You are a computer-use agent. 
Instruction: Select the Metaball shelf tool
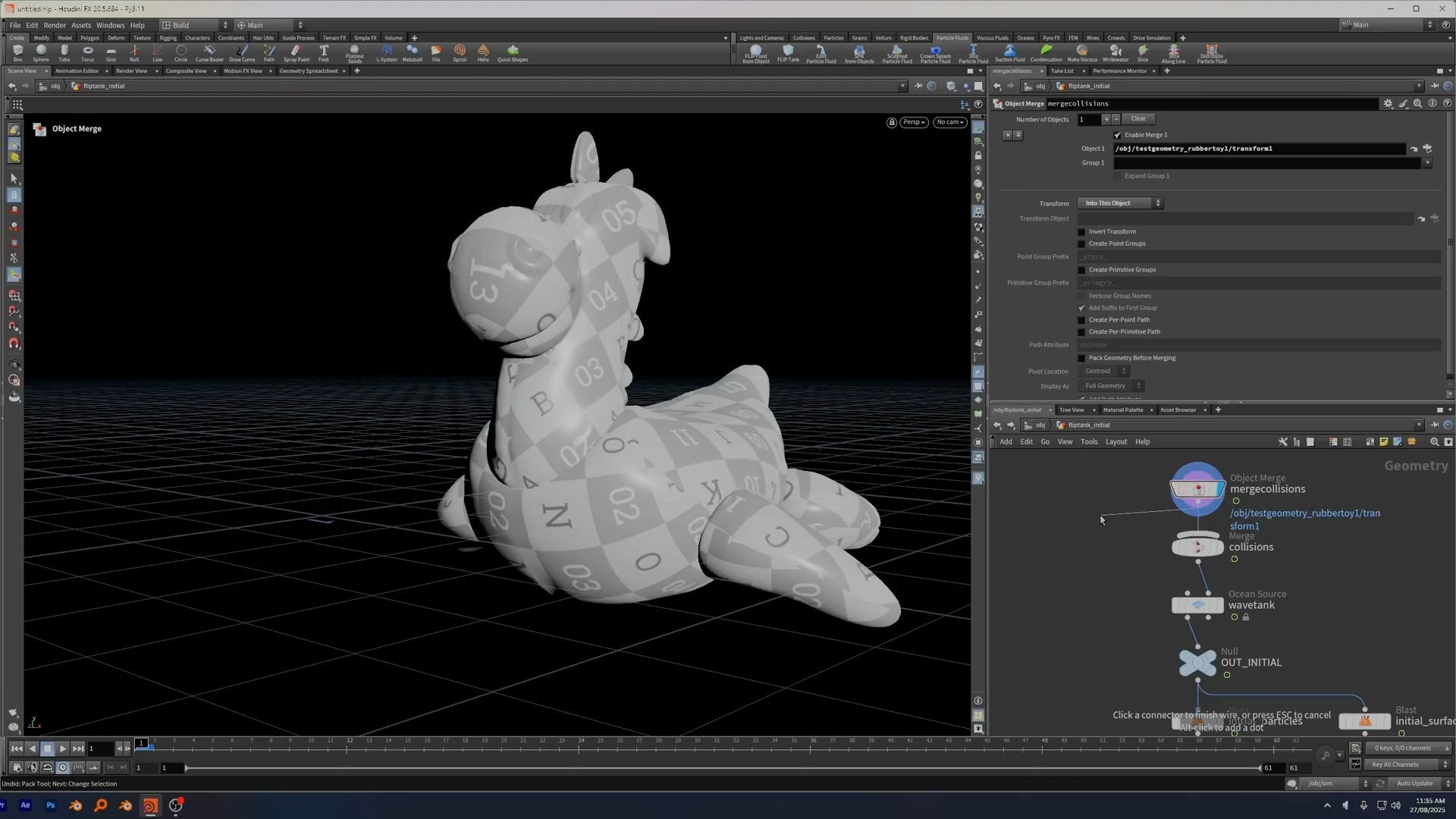tap(413, 53)
